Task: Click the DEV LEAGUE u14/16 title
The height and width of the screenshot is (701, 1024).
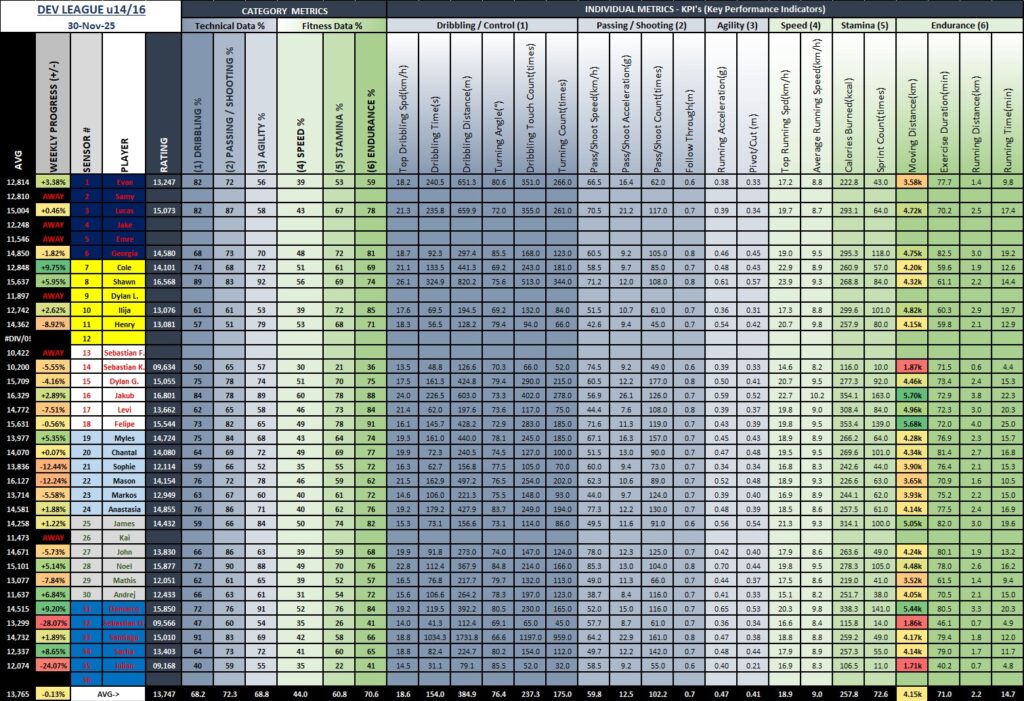Action: [x=90, y=8]
